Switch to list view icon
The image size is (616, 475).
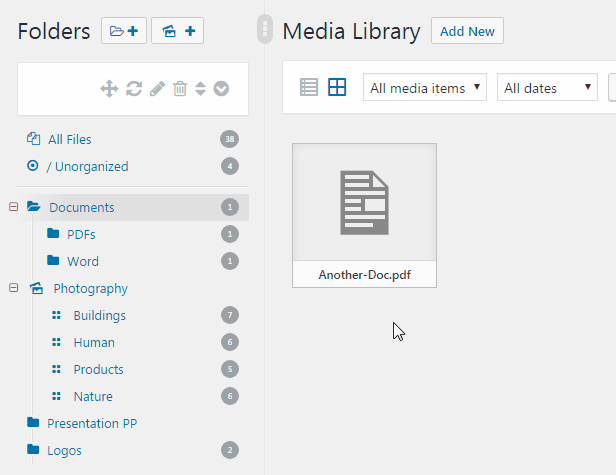(x=309, y=87)
